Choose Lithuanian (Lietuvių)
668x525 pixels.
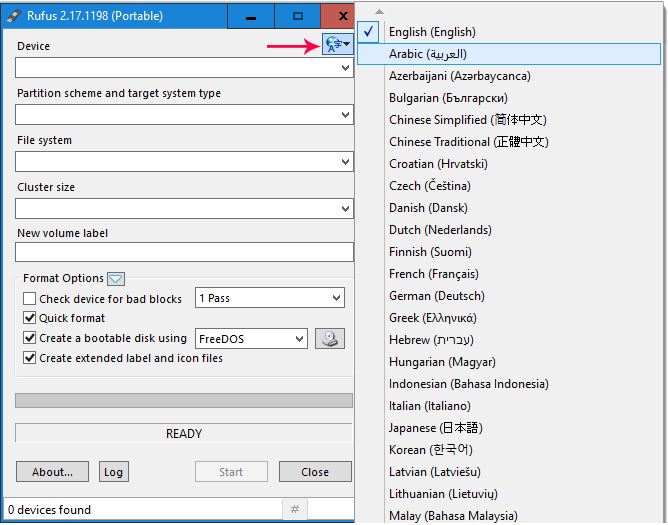point(509,494)
